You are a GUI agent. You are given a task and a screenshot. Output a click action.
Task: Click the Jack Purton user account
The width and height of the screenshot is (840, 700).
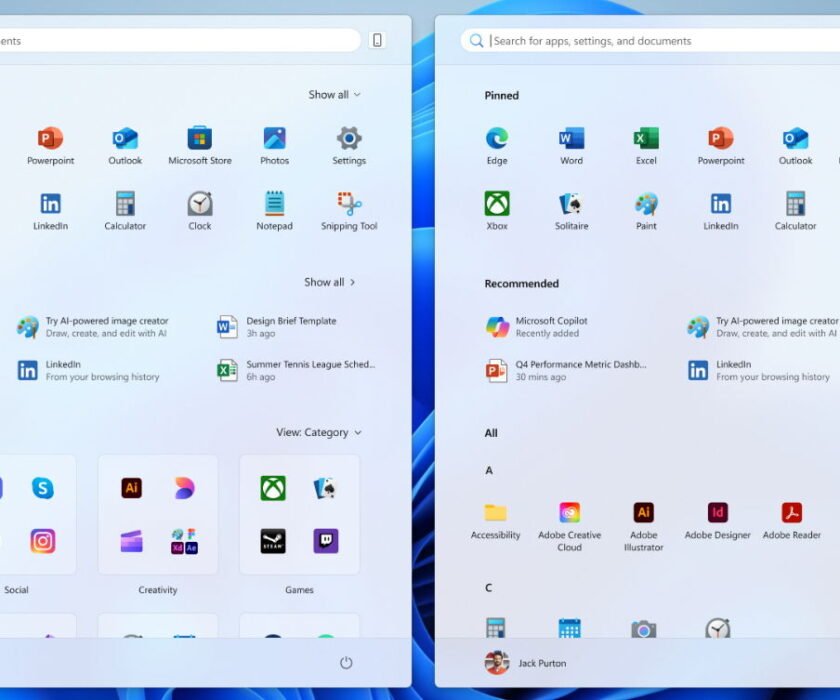click(525, 663)
